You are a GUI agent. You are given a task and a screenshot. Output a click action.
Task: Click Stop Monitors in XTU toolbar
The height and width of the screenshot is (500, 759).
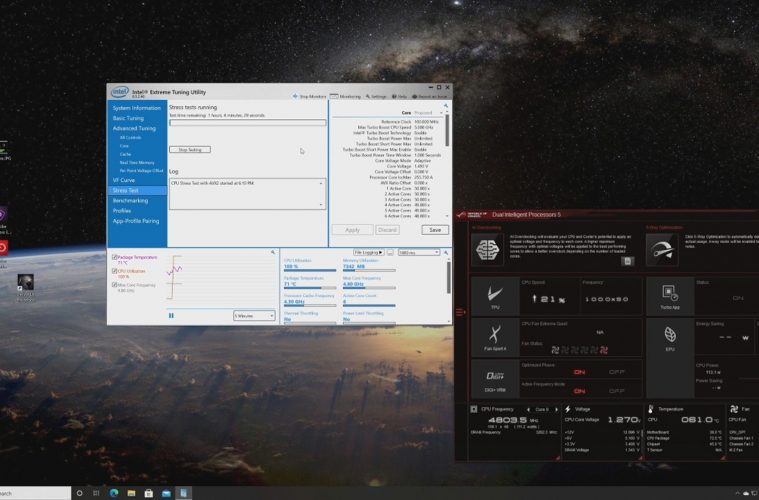309,96
